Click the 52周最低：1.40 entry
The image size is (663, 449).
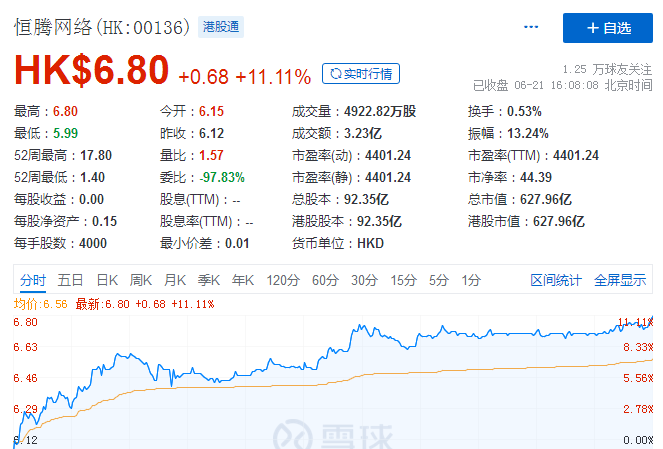tap(59, 177)
